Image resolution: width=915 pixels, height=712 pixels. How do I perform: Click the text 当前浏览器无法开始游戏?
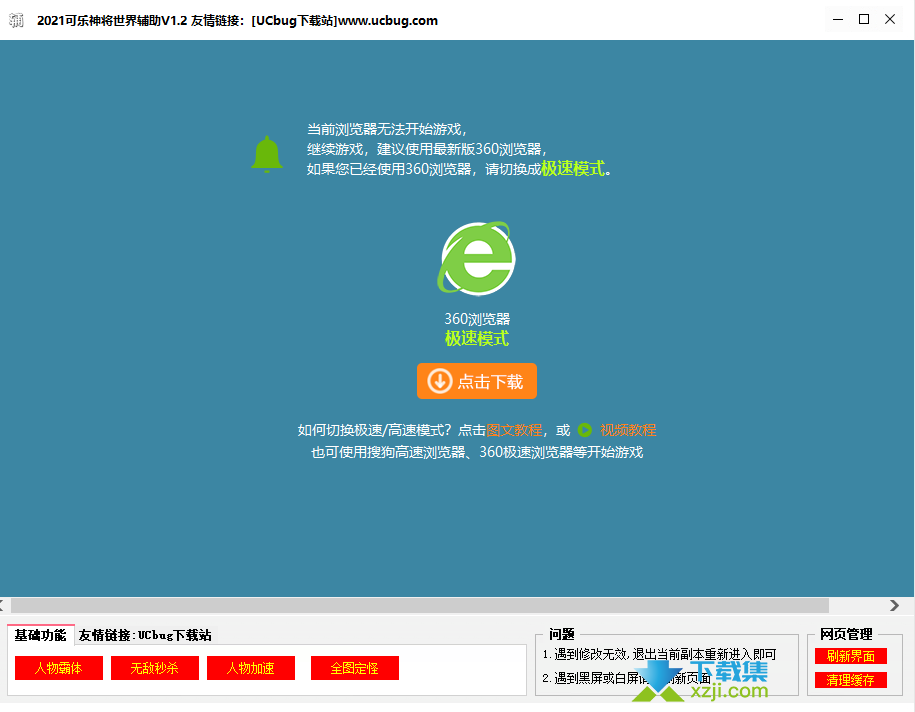tap(387, 129)
